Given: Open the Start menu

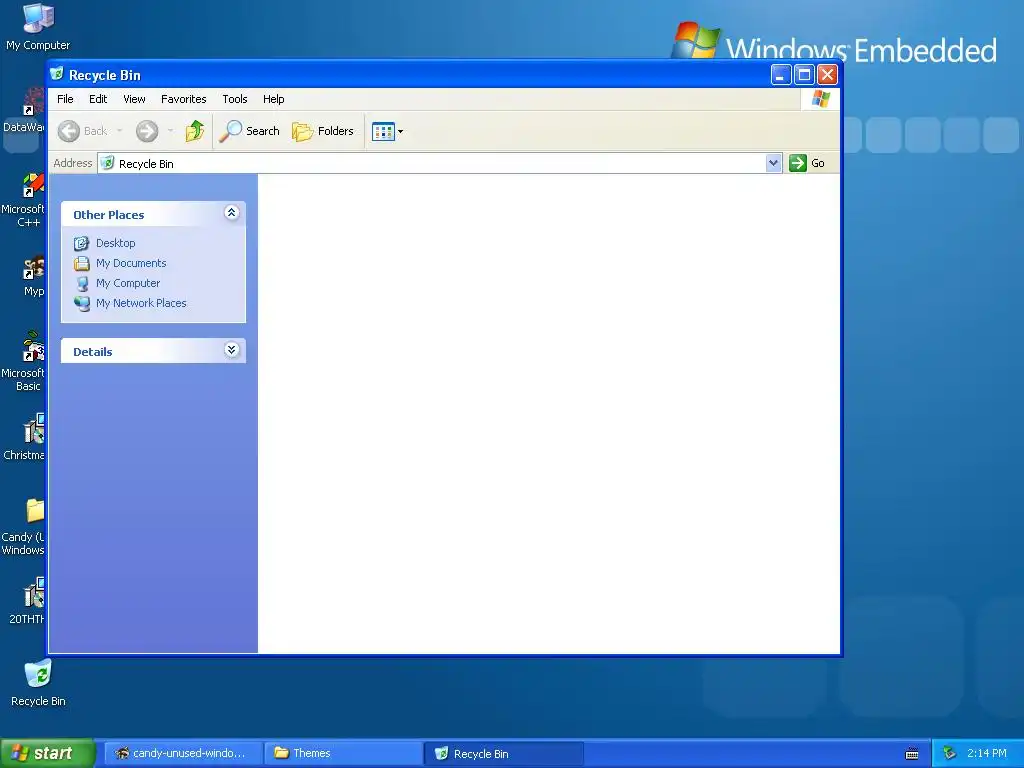Looking at the screenshot, I should [x=47, y=753].
